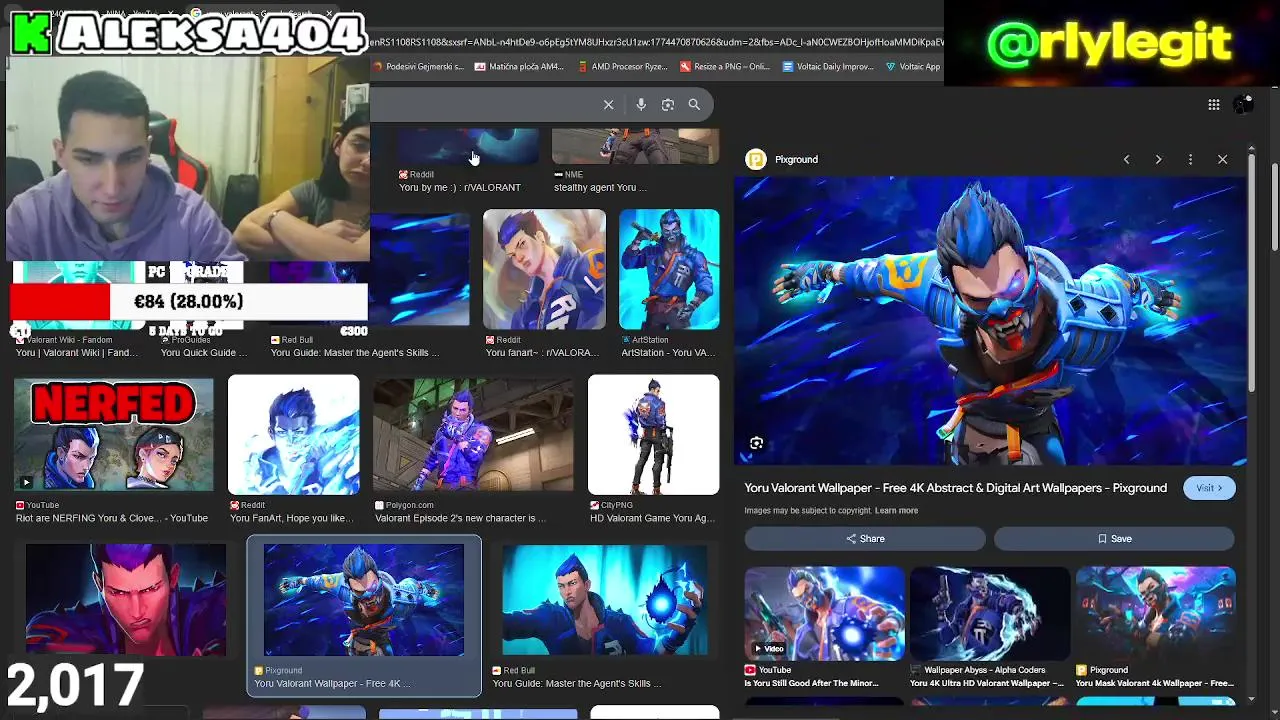Viewport: 1280px width, 720px height.
Task: Open NERFED YouTube video thumbnail
Action: click(114, 435)
